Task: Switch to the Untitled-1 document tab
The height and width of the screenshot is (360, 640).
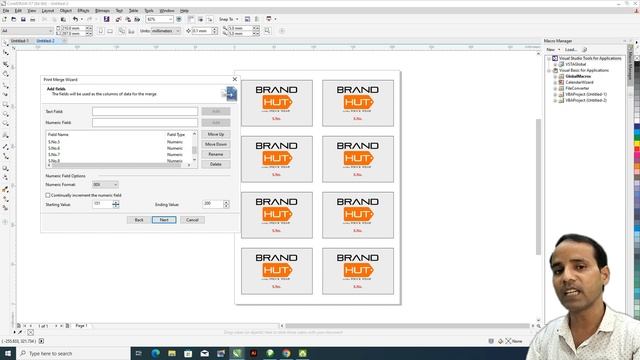Action: pos(19,41)
